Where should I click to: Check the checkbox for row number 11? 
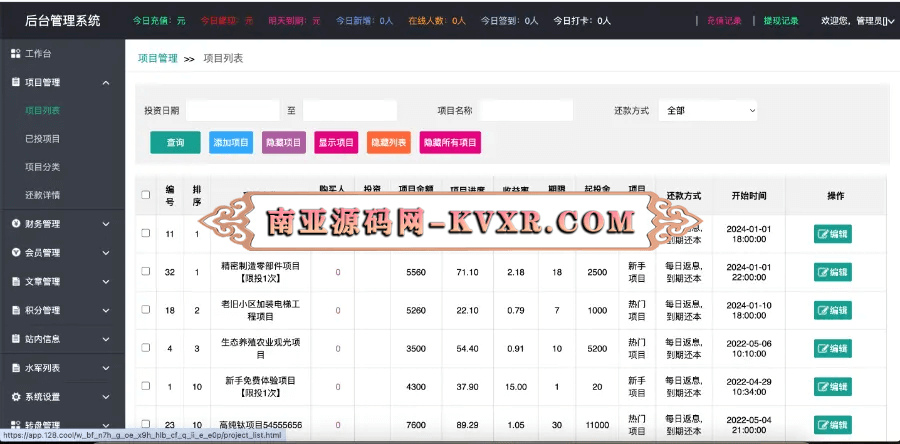(x=146, y=233)
